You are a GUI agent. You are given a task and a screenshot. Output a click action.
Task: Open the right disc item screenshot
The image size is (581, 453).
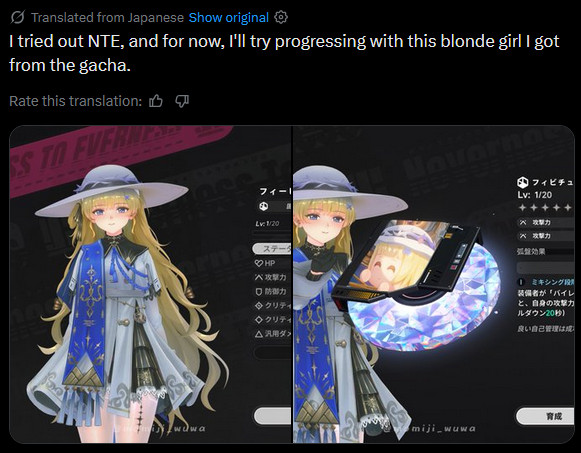(434, 284)
